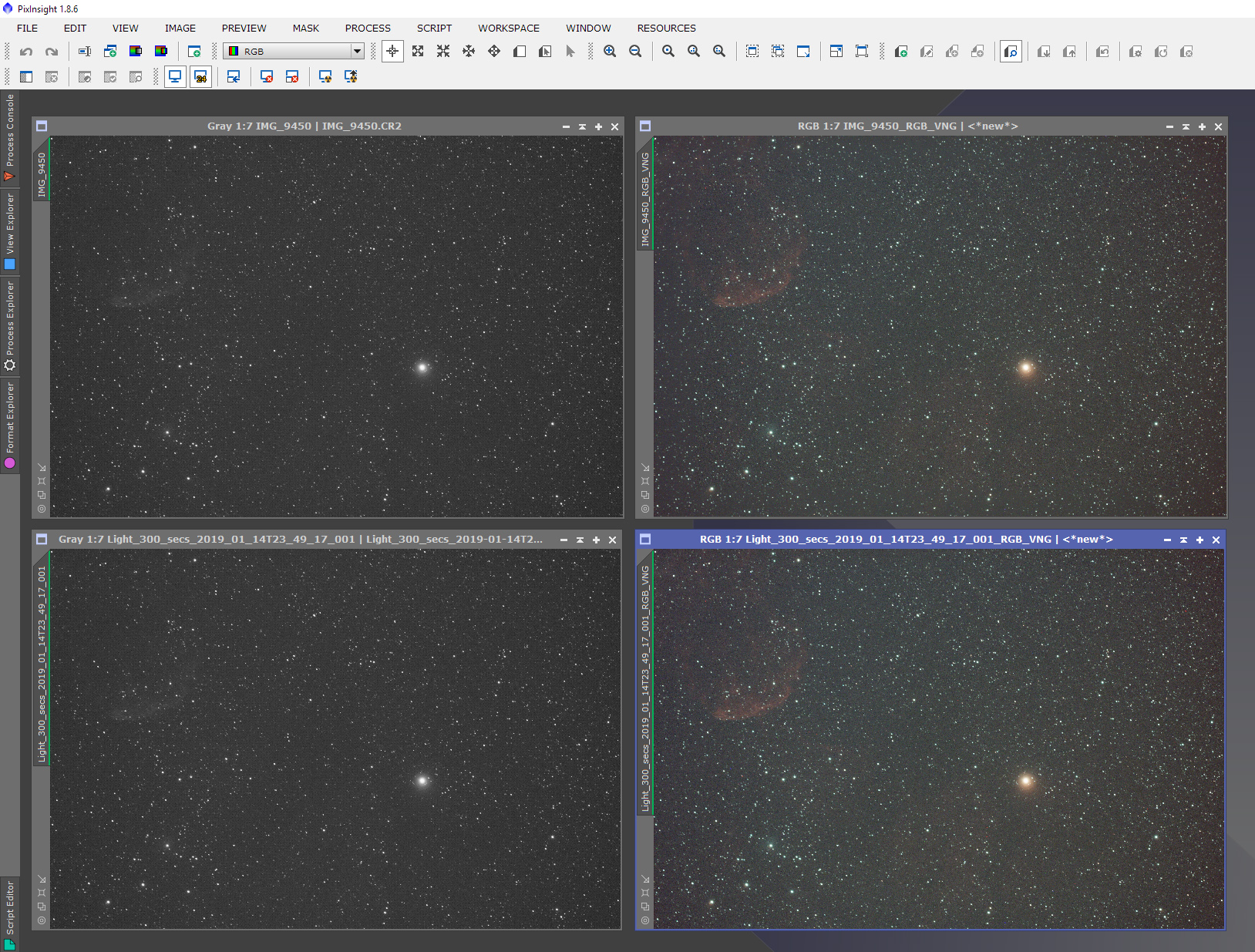Shade the Gray IMG_9450.CR2 window
This screenshot has width=1255, height=952.
pos(582,126)
